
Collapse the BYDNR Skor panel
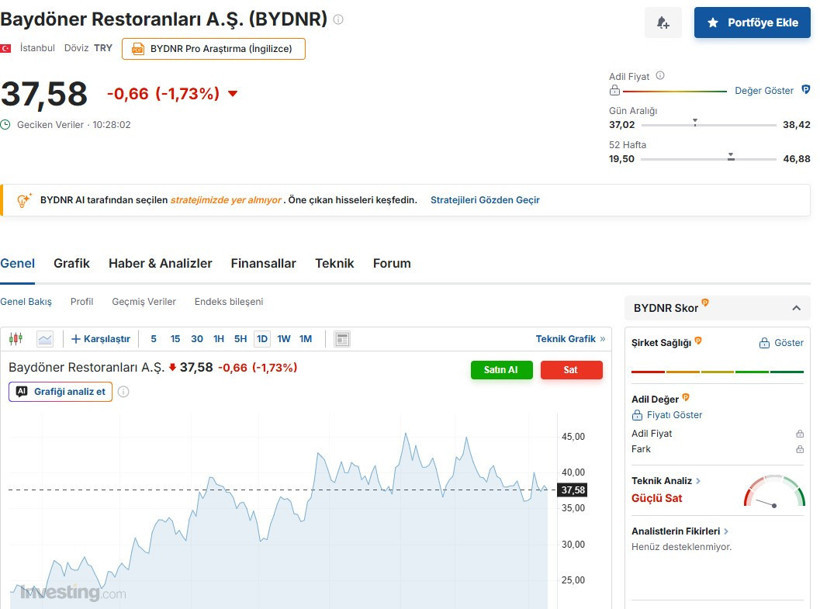coord(796,308)
